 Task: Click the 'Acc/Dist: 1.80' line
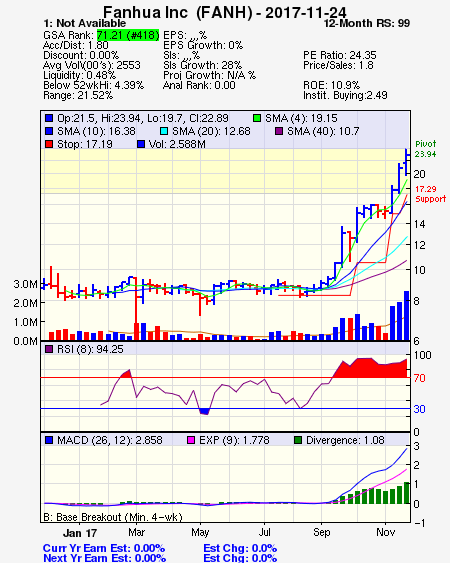click(x=75, y=45)
